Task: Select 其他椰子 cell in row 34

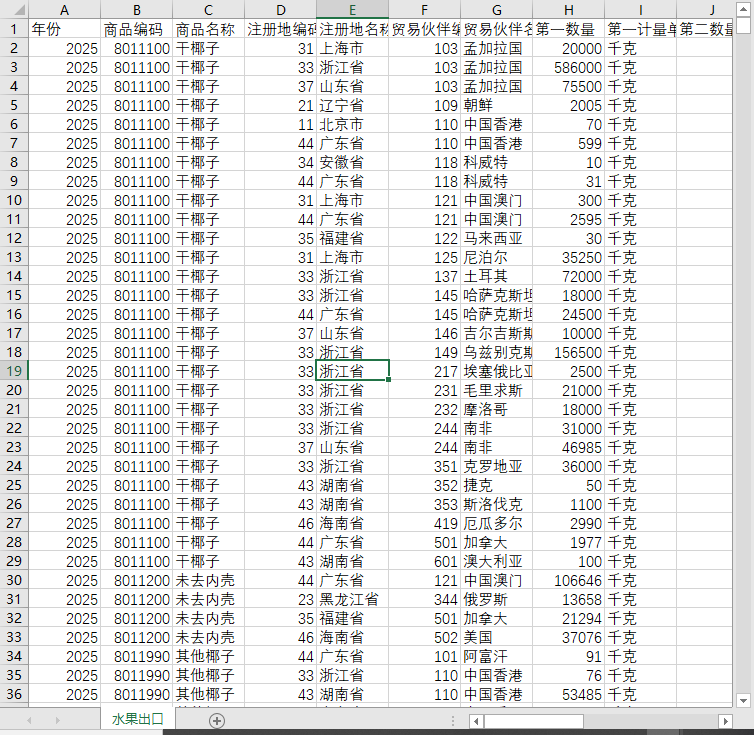Action: point(208,656)
